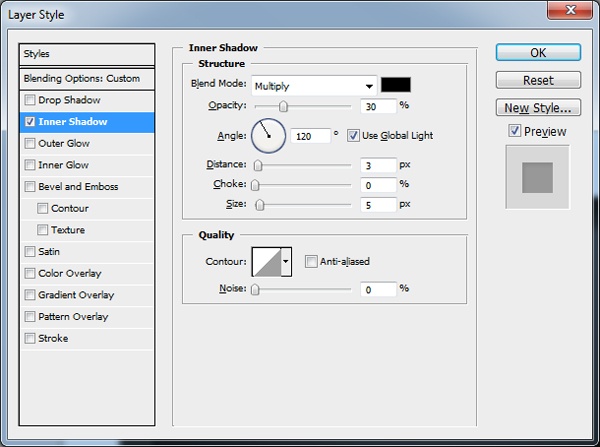Screen dimensions: 600x447
Task: Click the style preview thumbnail
Action: pos(538,177)
